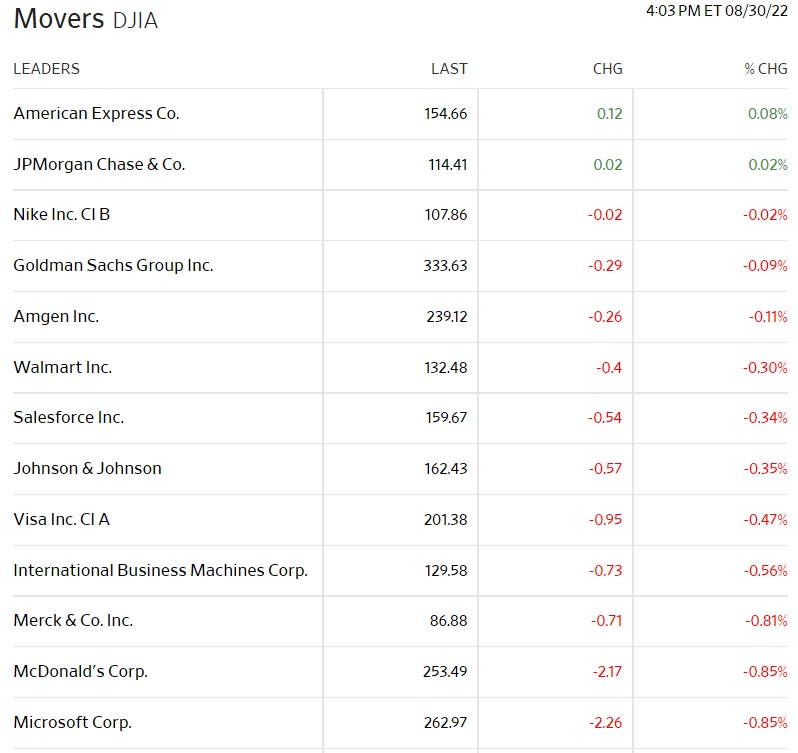Image resolution: width=798 pixels, height=753 pixels.
Task: Open the Walmart Inc. link
Action: point(63,367)
